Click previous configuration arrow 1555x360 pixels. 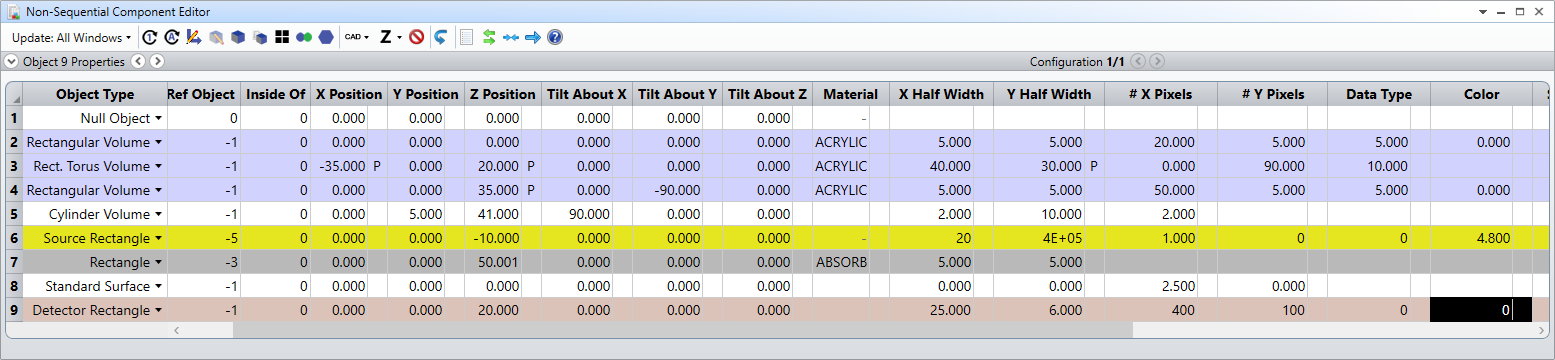point(1139,61)
